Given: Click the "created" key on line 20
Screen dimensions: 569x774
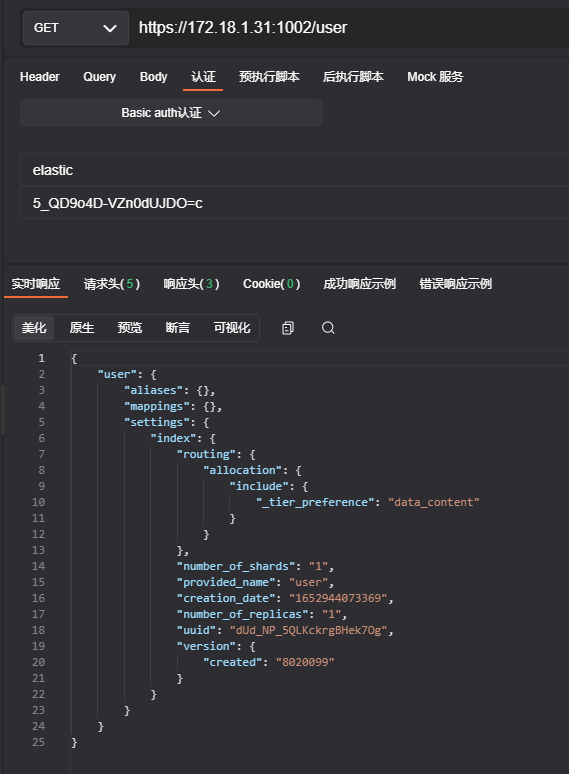Looking at the screenshot, I should pyautogui.click(x=232, y=662).
